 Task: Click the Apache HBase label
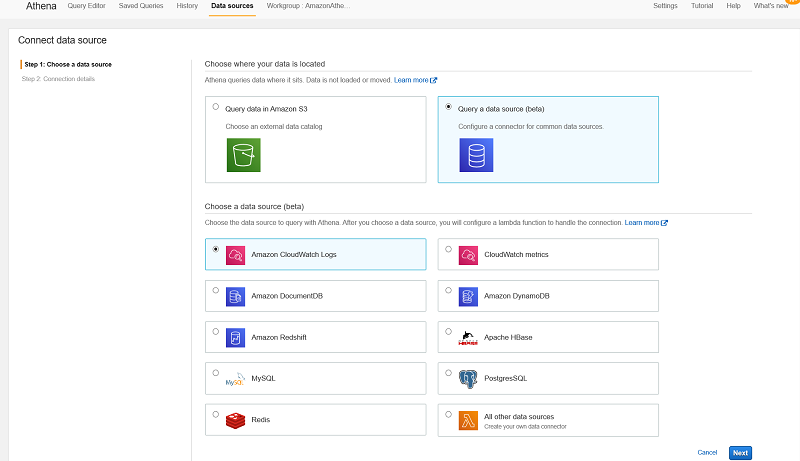coord(508,337)
